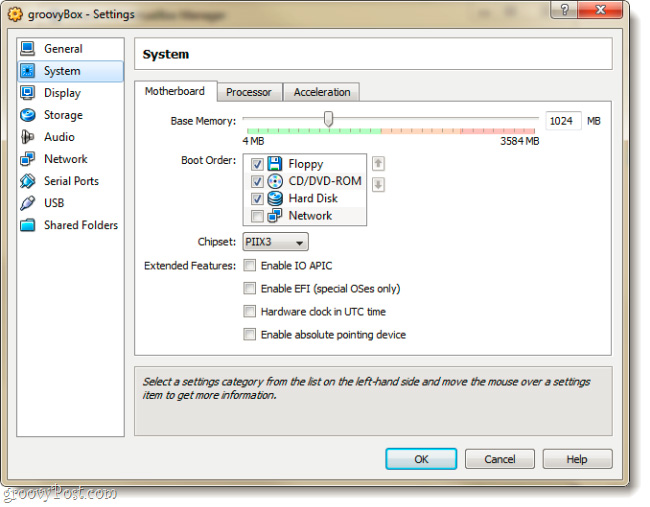
Task: Move boot device down with arrow button
Action: pos(378,184)
